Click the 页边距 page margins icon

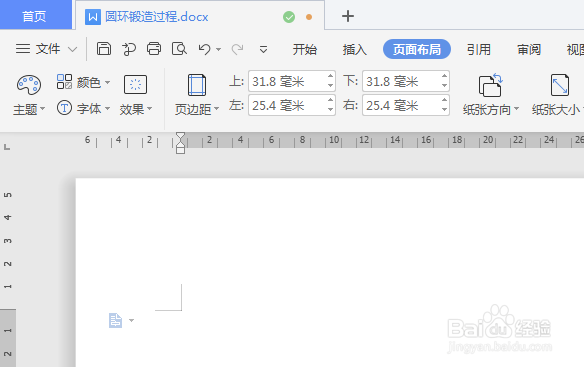pyautogui.click(x=197, y=85)
